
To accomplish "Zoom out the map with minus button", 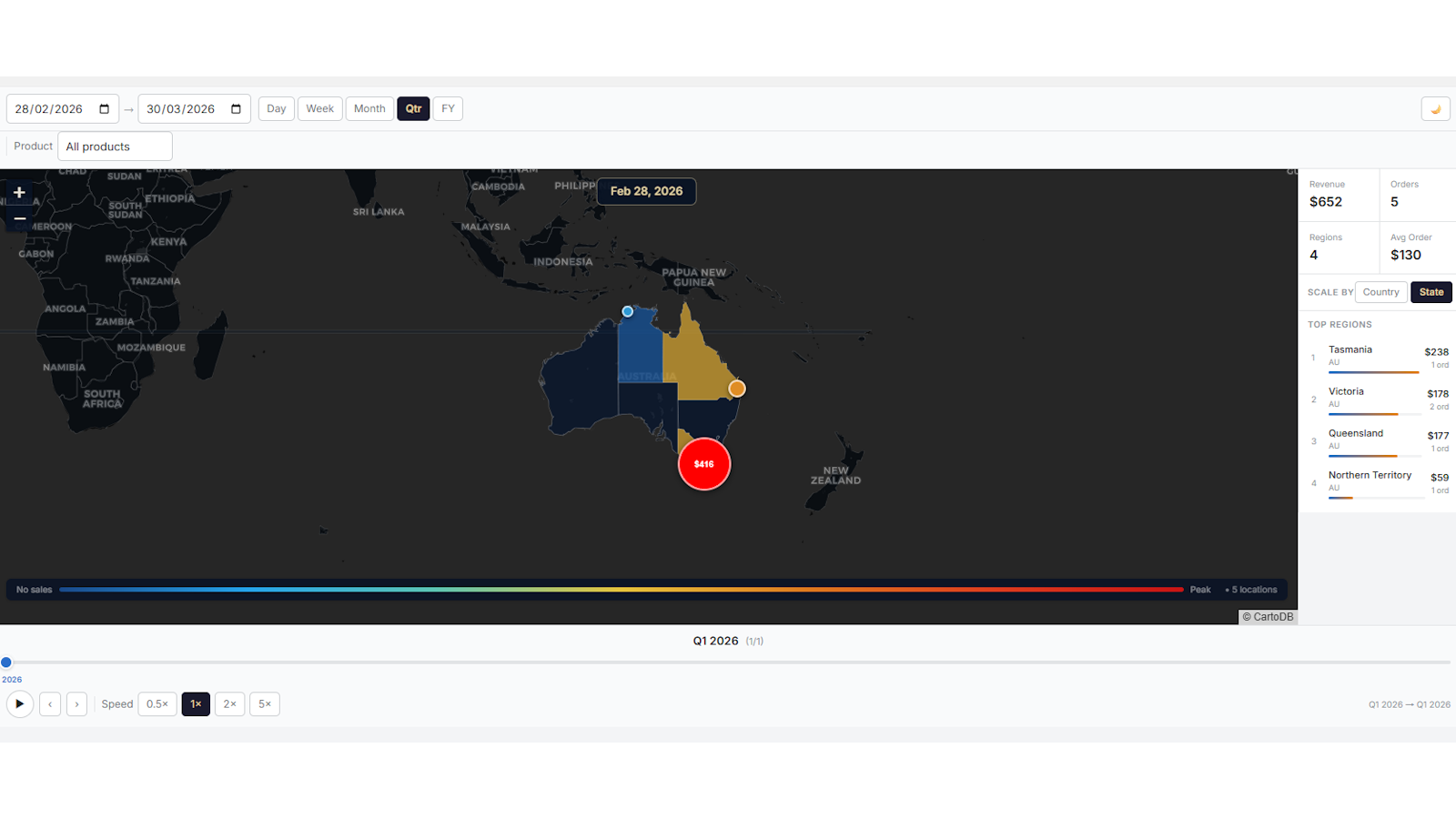I will click(x=19, y=218).
